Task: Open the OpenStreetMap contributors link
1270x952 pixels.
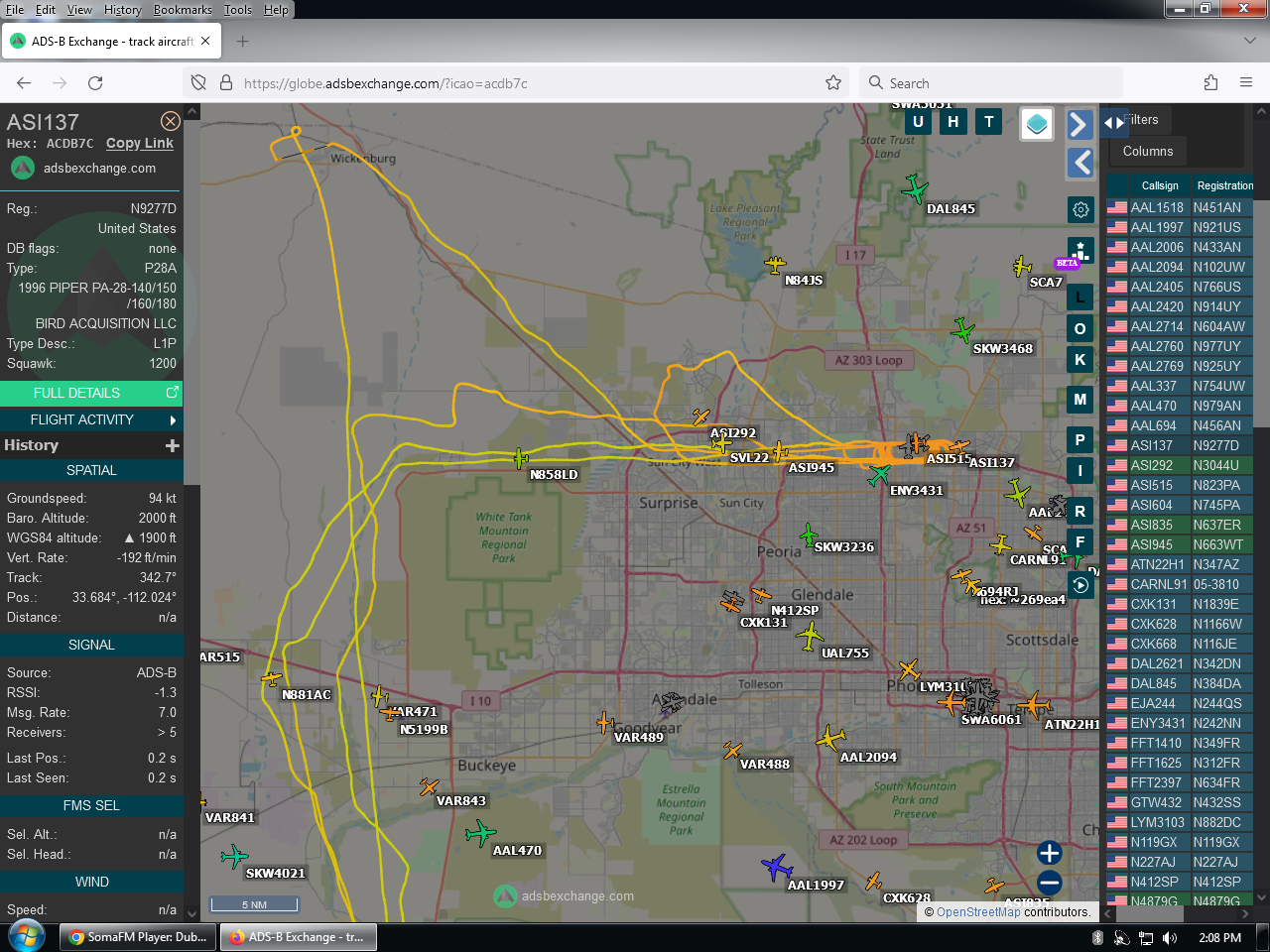Action: click(x=978, y=912)
